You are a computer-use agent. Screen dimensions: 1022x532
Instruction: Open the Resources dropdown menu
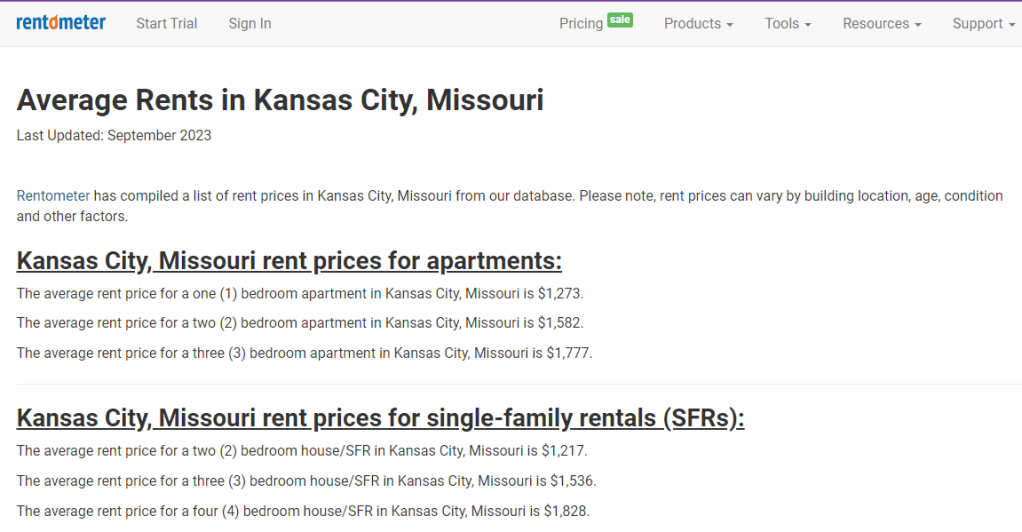[881, 23]
